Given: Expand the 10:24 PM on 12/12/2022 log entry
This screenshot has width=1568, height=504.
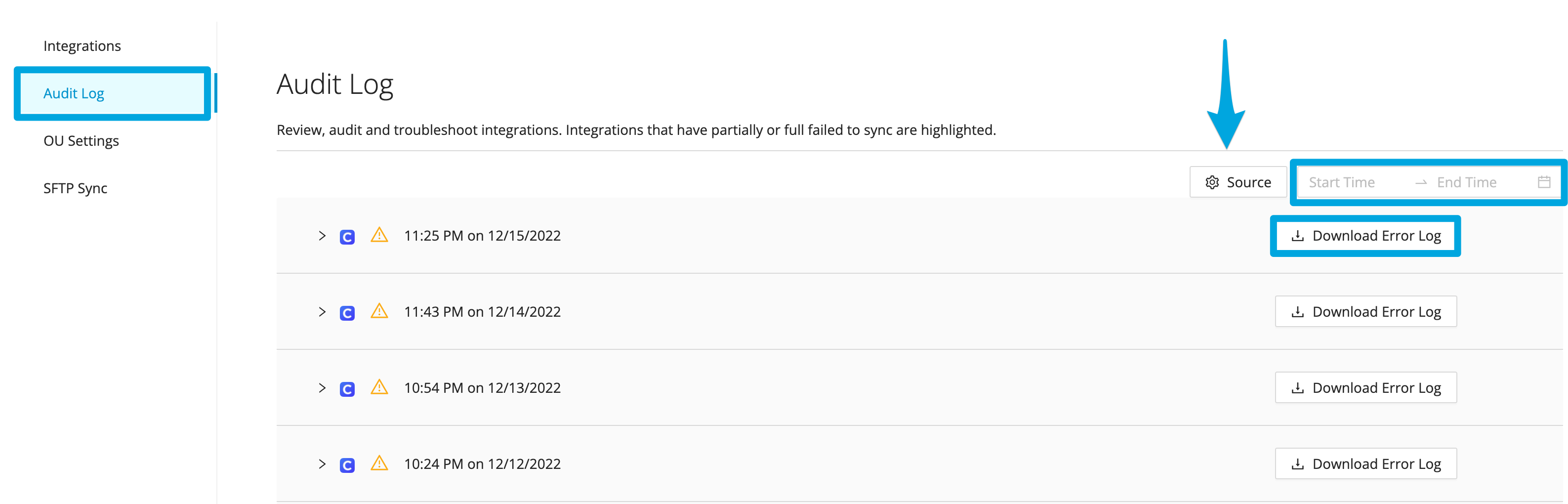Looking at the screenshot, I should (x=322, y=464).
